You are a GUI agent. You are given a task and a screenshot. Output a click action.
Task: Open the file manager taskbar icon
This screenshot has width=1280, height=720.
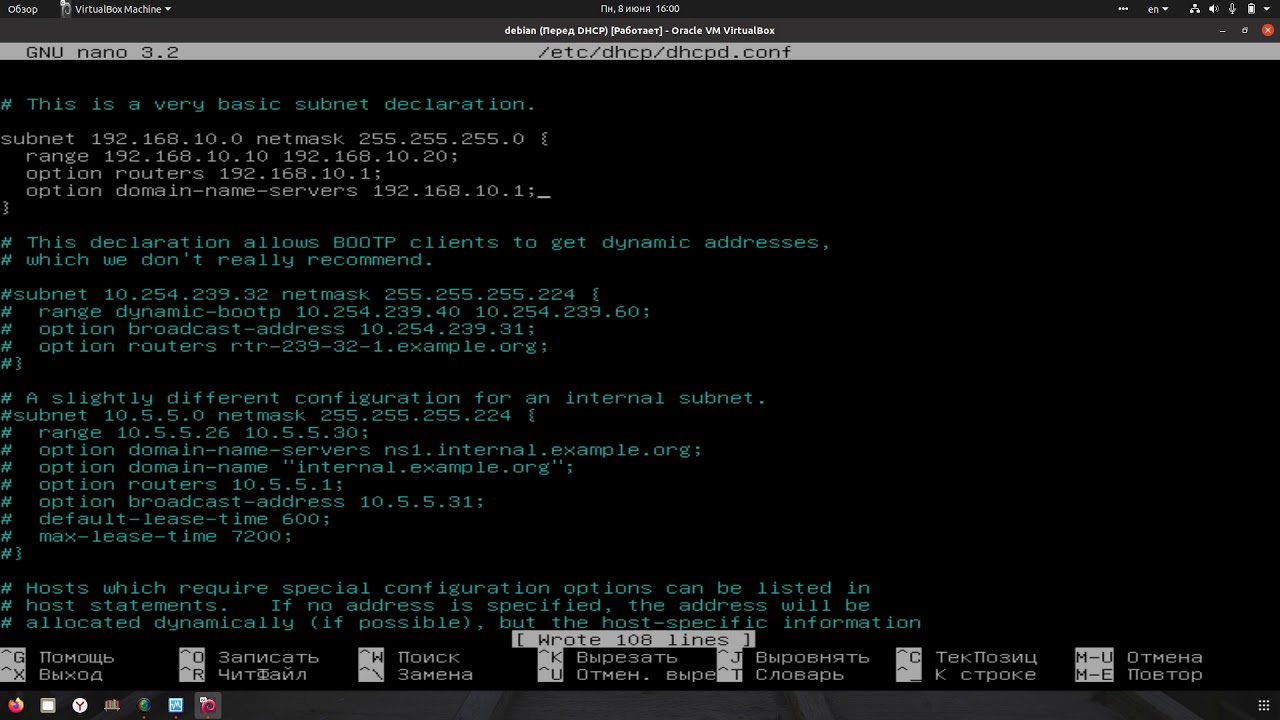coord(47,705)
